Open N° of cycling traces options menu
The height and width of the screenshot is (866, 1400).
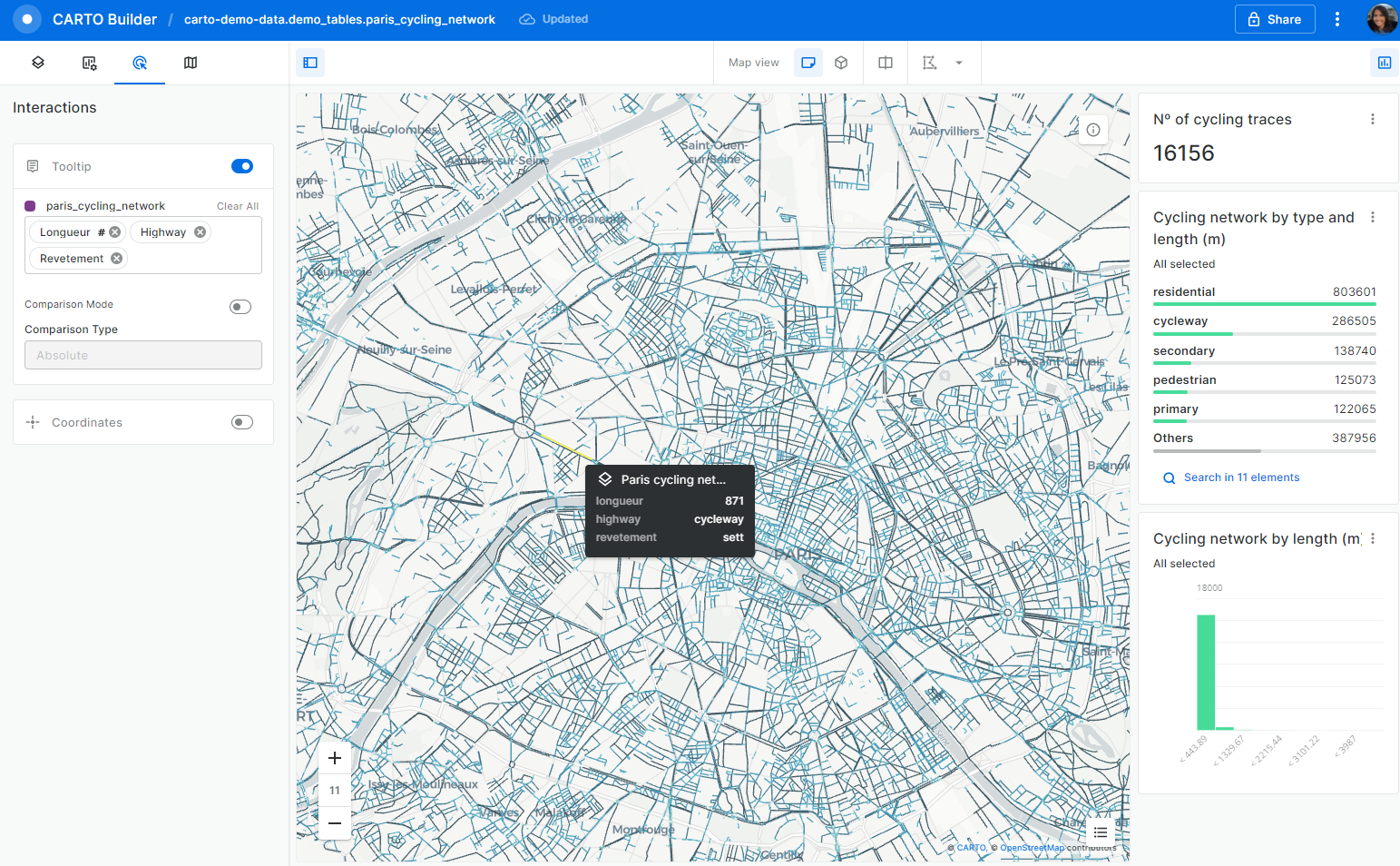pyautogui.click(x=1372, y=119)
